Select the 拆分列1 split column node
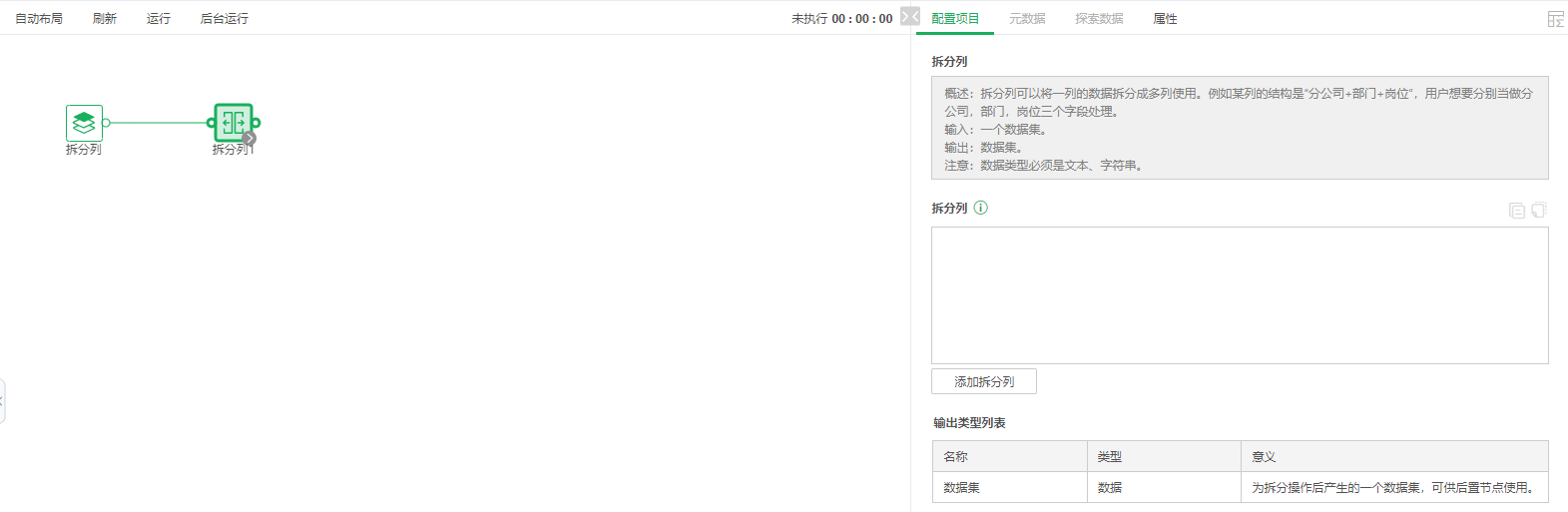This screenshot has height=512, width=1568. [233, 122]
